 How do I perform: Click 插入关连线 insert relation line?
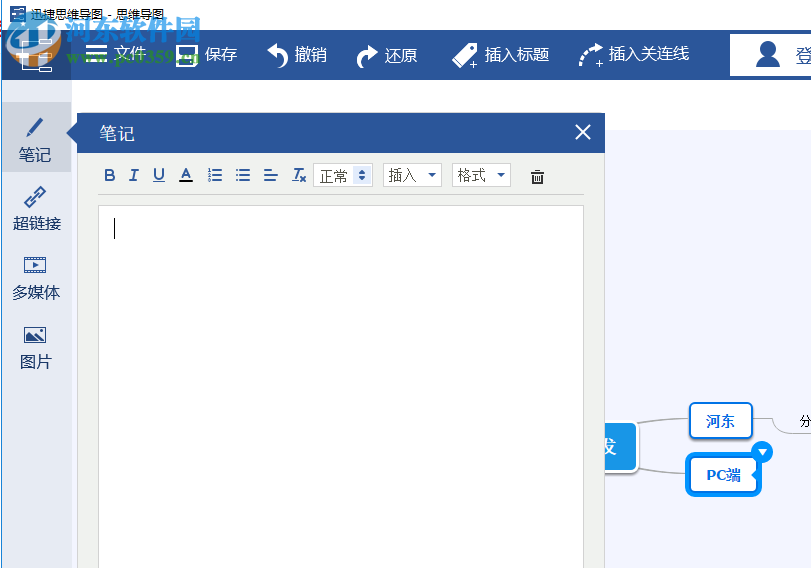coord(634,54)
